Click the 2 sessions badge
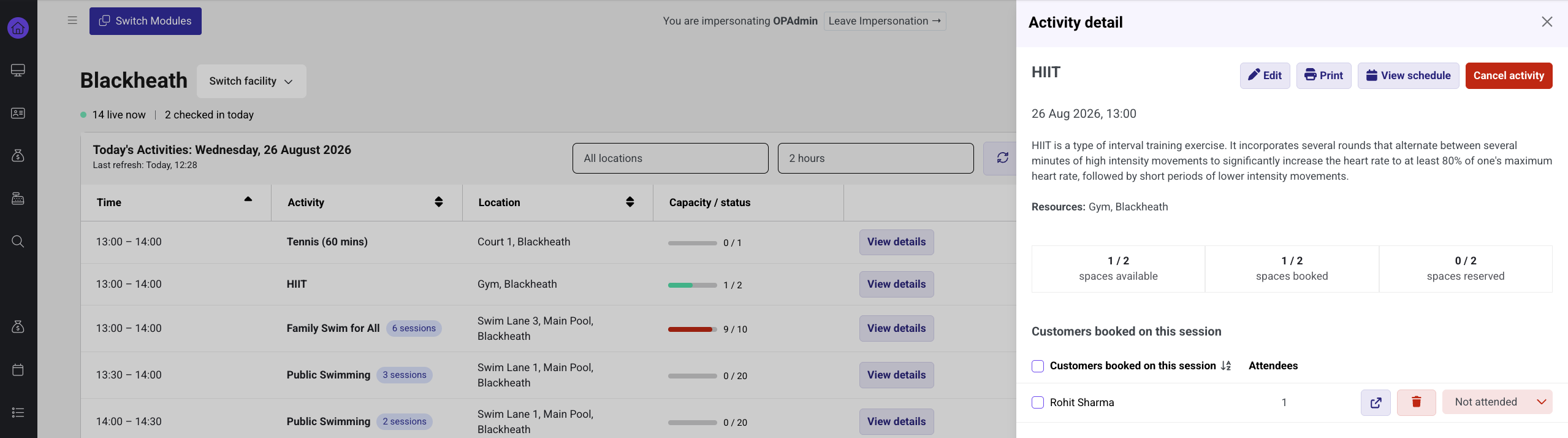The image size is (1568, 438). [405, 421]
